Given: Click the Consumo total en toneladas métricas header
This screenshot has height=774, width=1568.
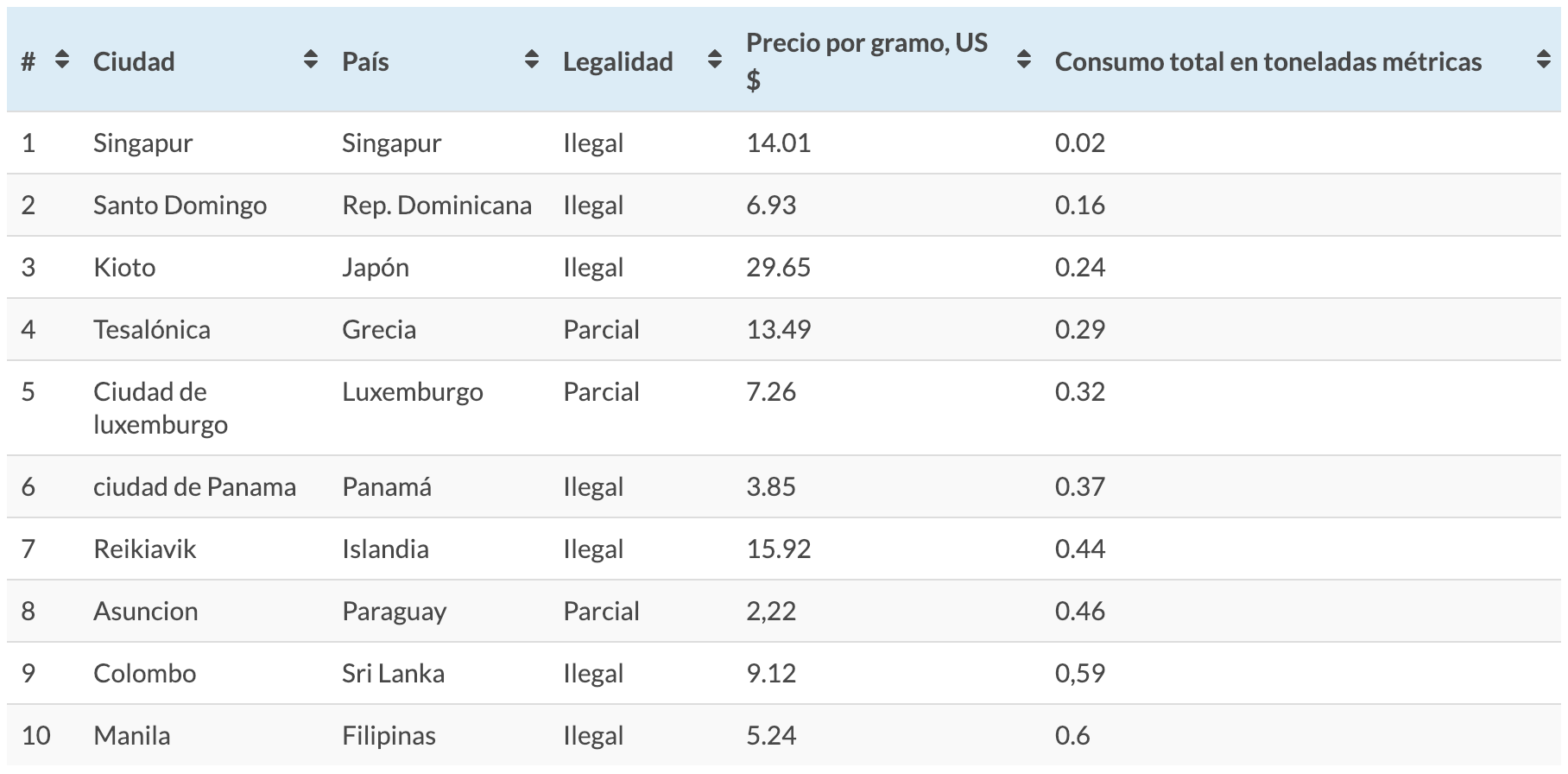Looking at the screenshot, I should pyautogui.click(x=1269, y=60).
